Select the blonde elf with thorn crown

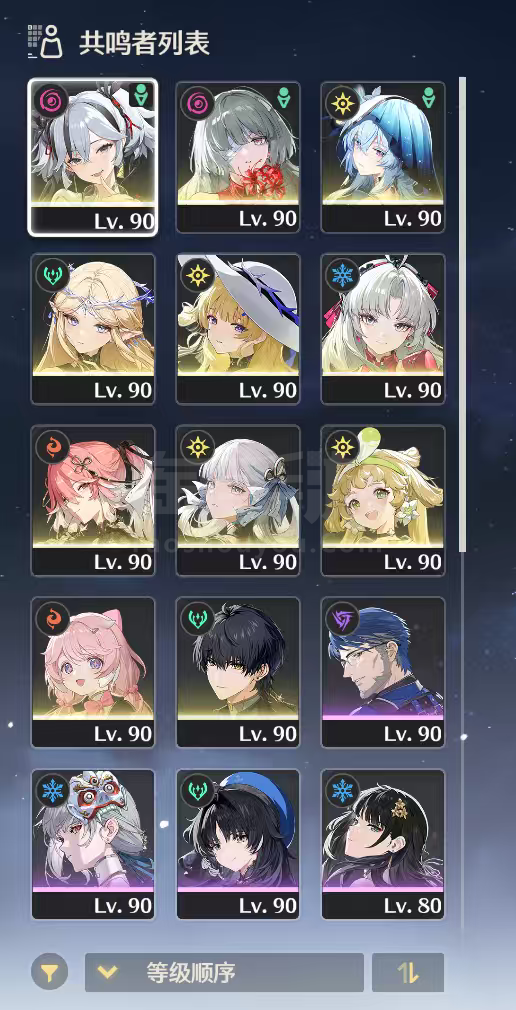click(93, 329)
